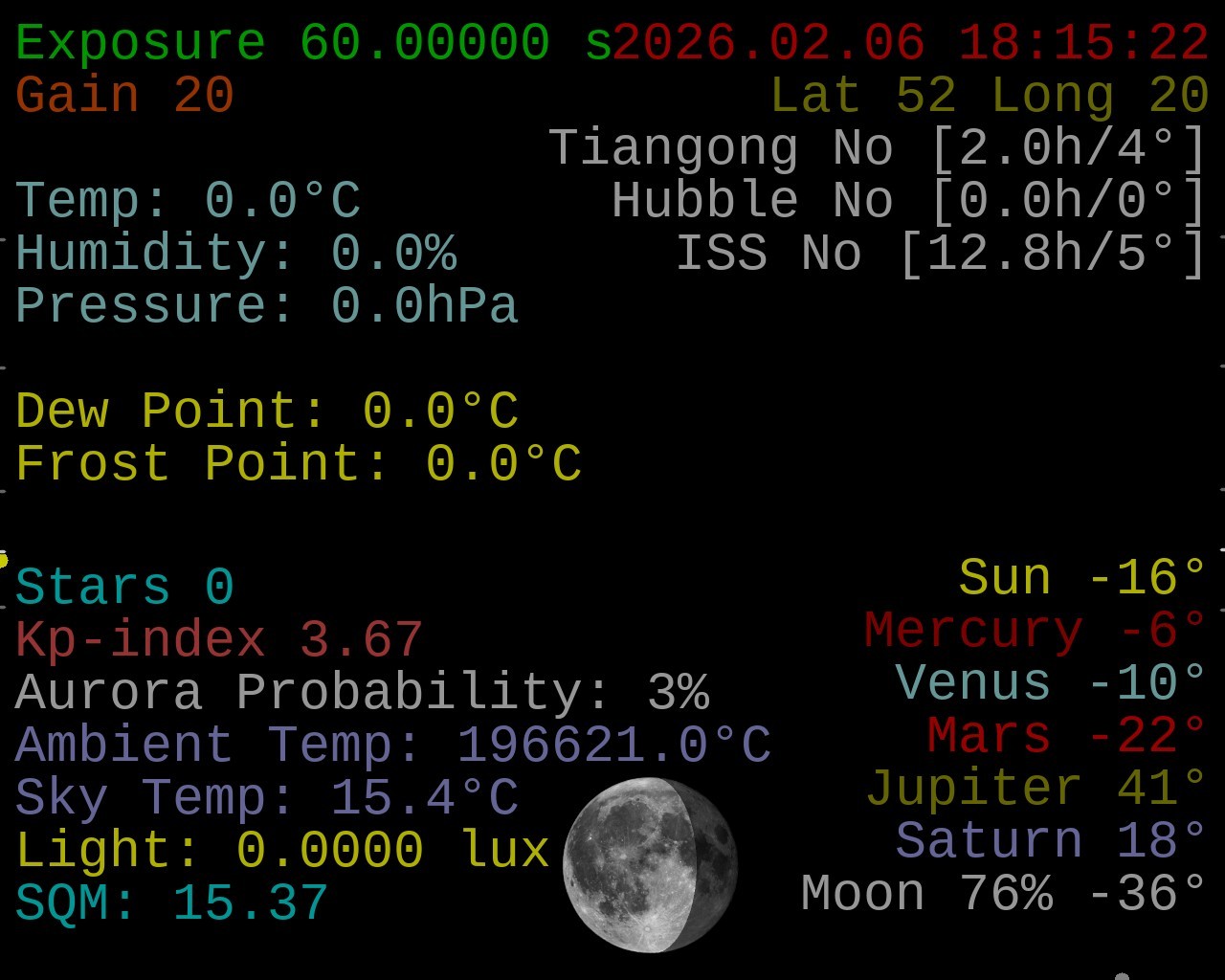Click the small gray dot at bottom right
The image size is (1225, 980).
(1122, 976)
